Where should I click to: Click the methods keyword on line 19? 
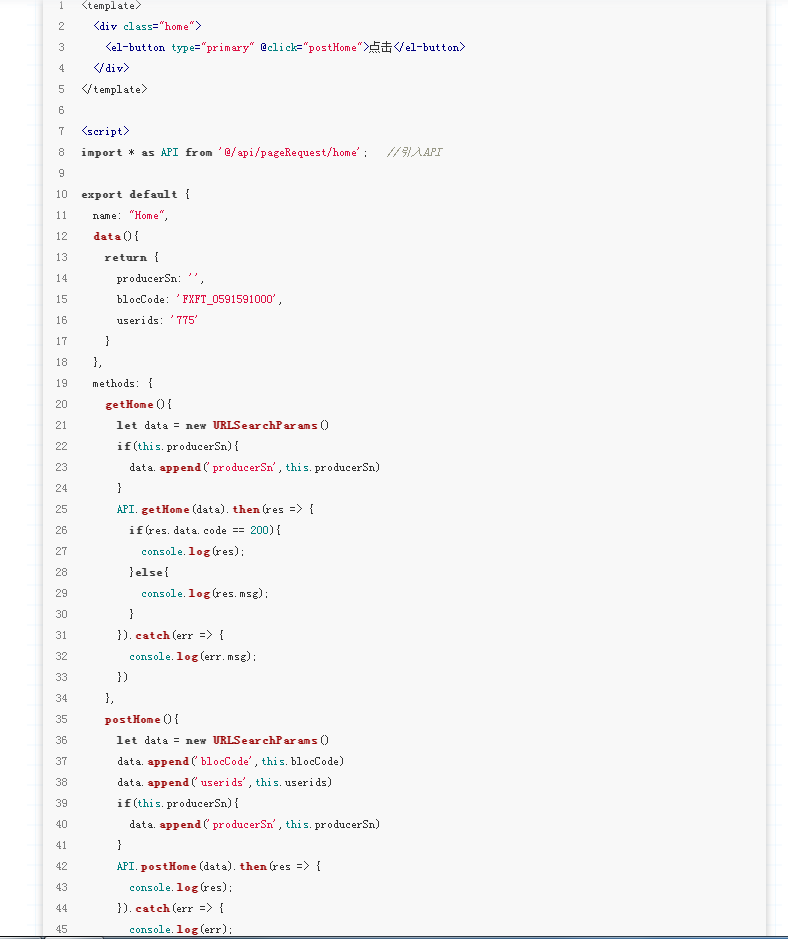click(x=117, y=383)
